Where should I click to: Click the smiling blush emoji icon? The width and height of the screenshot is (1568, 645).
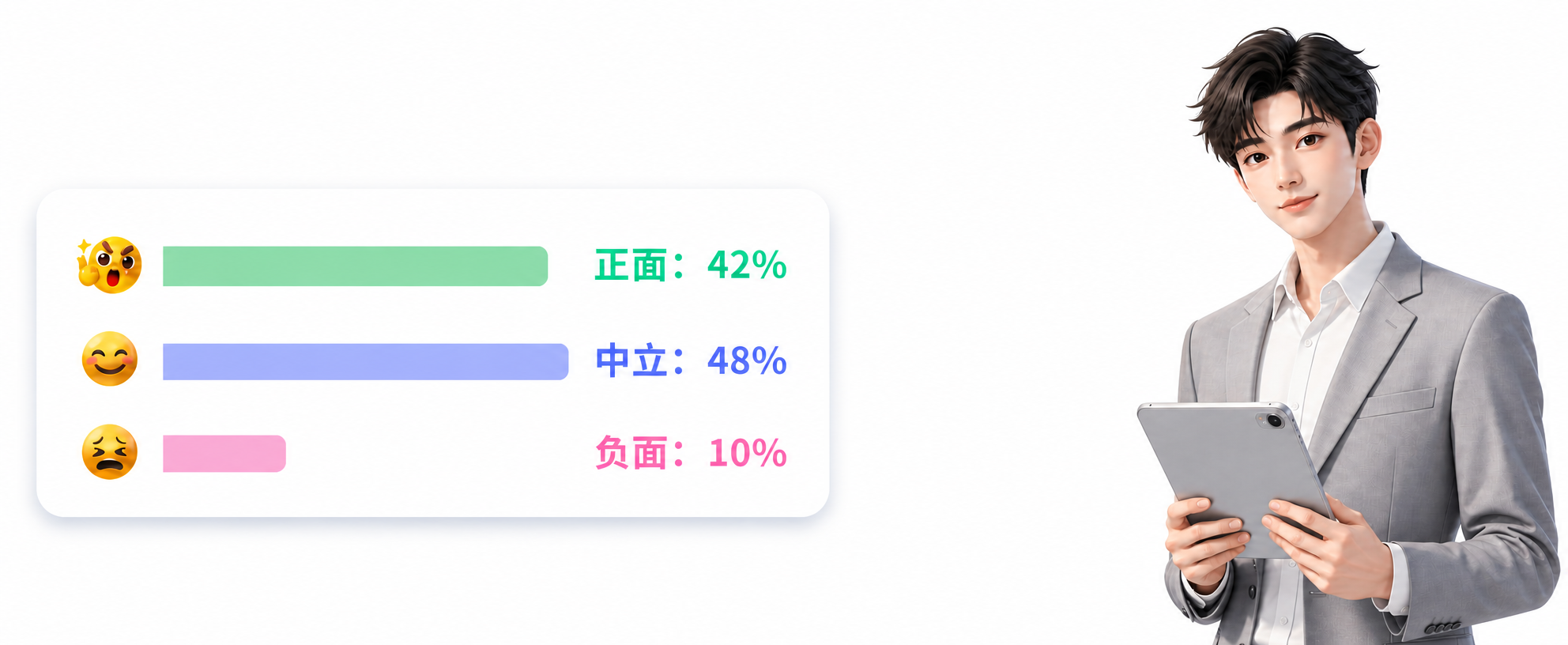pos(110,359)
